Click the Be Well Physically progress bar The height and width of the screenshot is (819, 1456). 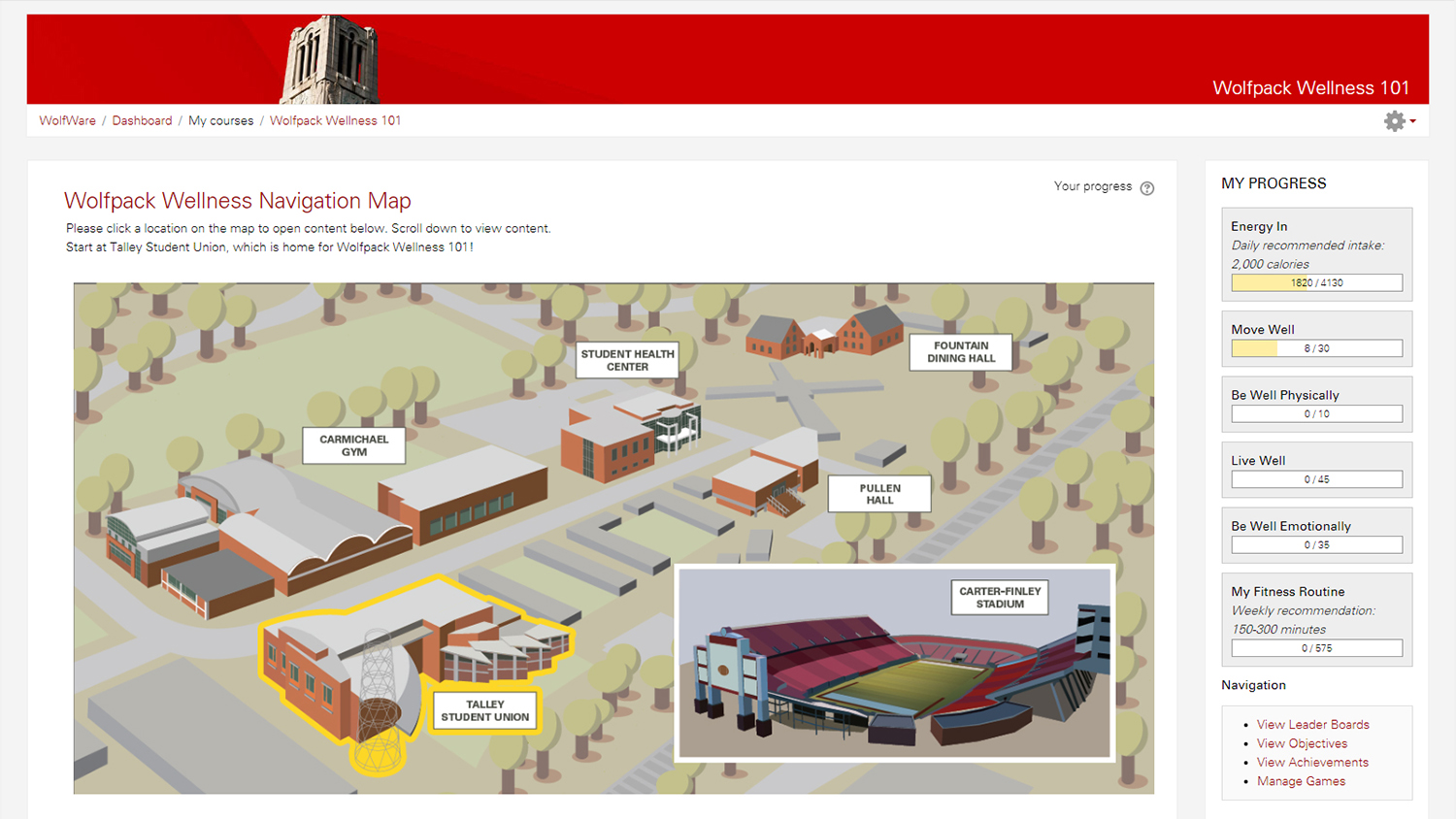[1317, 414]
